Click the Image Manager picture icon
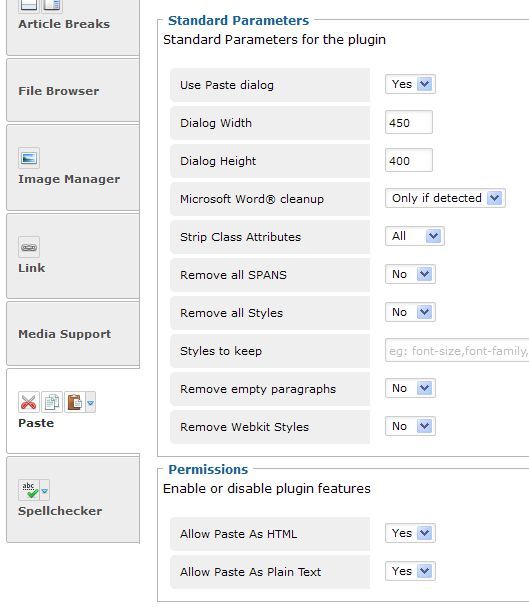Viewport: 529px width, 607px height. 29,158
